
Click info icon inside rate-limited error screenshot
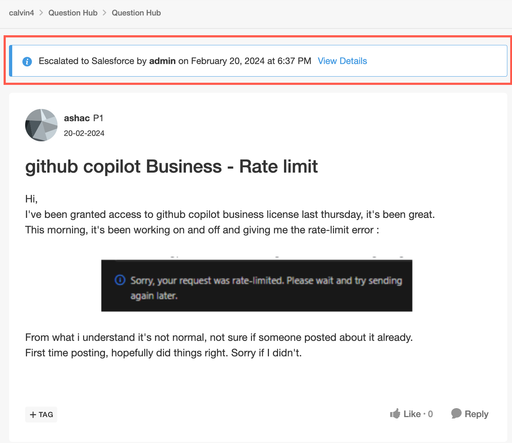pos(120,280)
